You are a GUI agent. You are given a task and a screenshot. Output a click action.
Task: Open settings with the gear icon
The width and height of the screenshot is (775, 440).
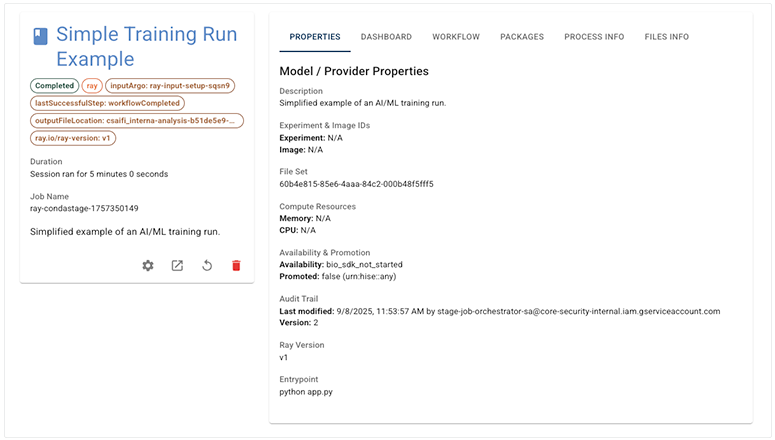148,265
